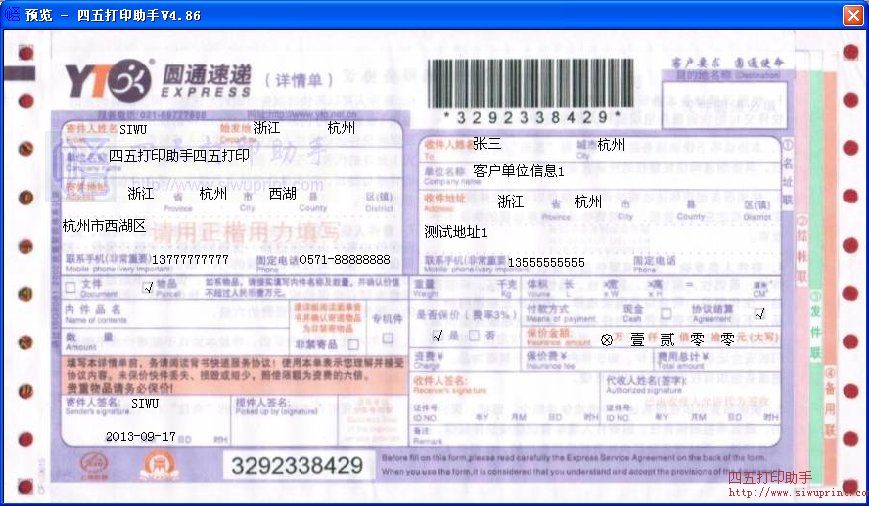Select recipient address 测试地址1
869x506 pixels.
[x=456, y=232]
